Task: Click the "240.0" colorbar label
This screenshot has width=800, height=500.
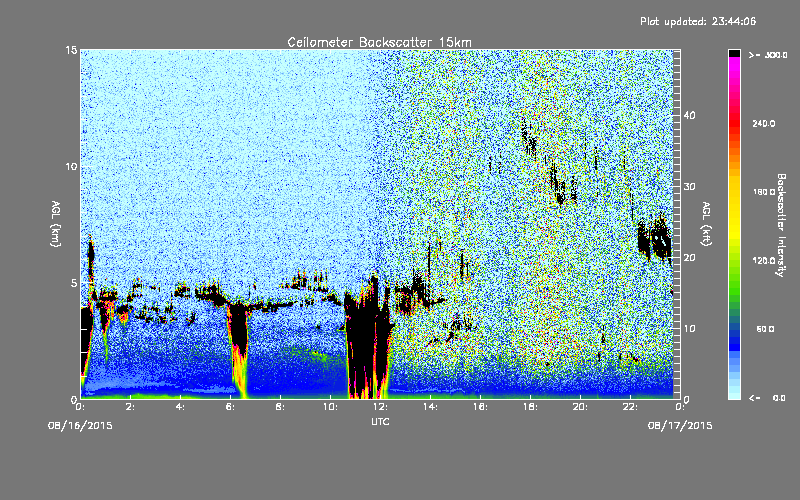Action: point(763,124)
